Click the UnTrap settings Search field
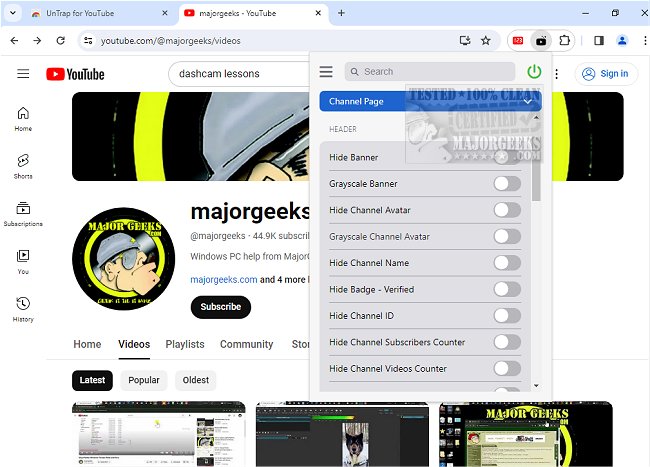Image resolution: width=650 pixels, height=467 pixels. pos(429,72)
